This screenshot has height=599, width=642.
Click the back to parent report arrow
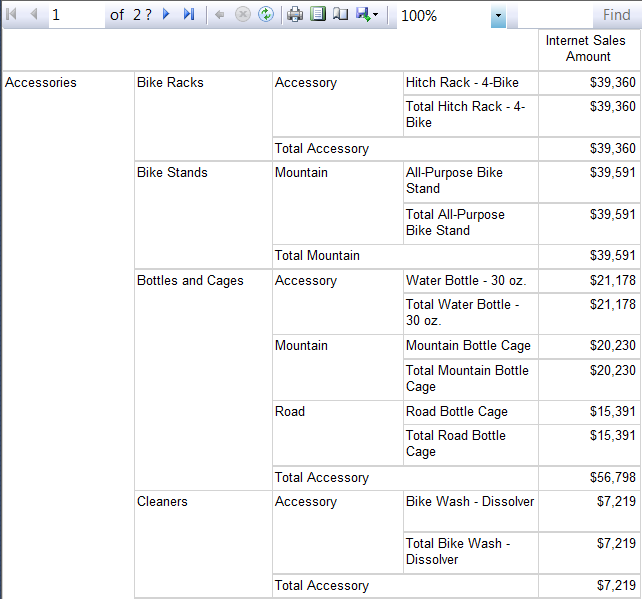(x=219, y=15)
